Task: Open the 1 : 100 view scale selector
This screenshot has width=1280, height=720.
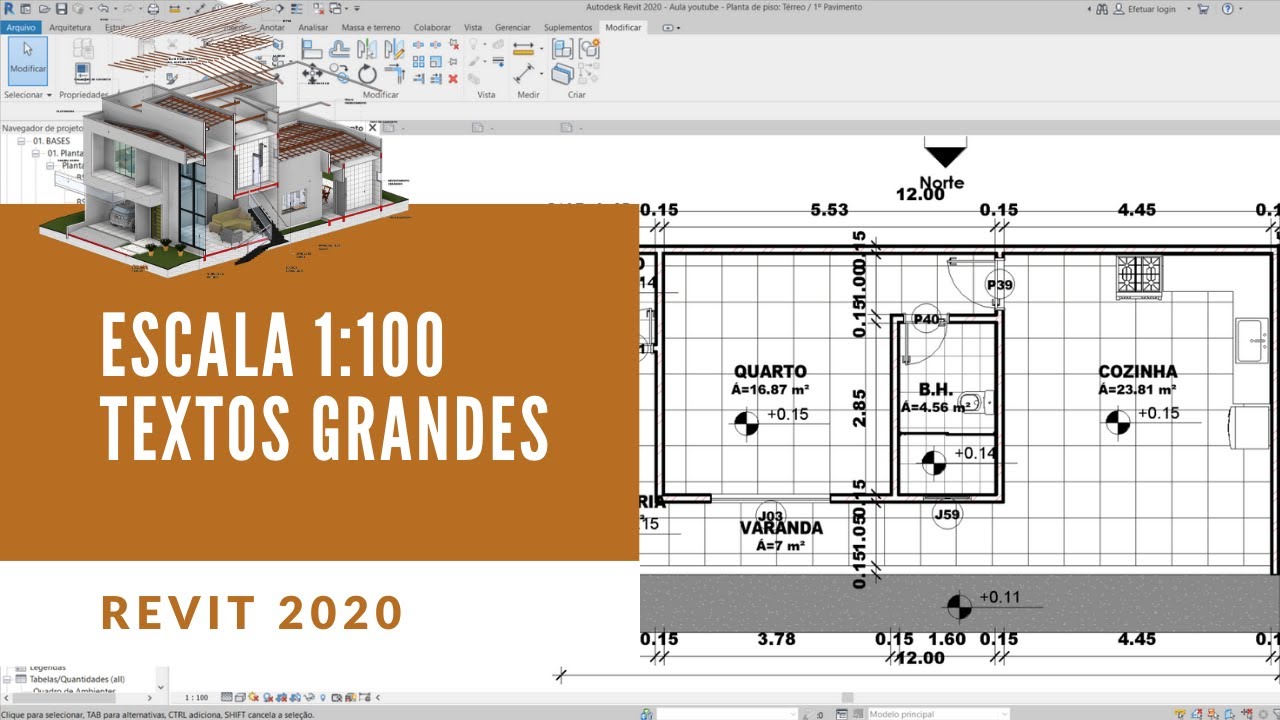Action: tap(196, 697)
